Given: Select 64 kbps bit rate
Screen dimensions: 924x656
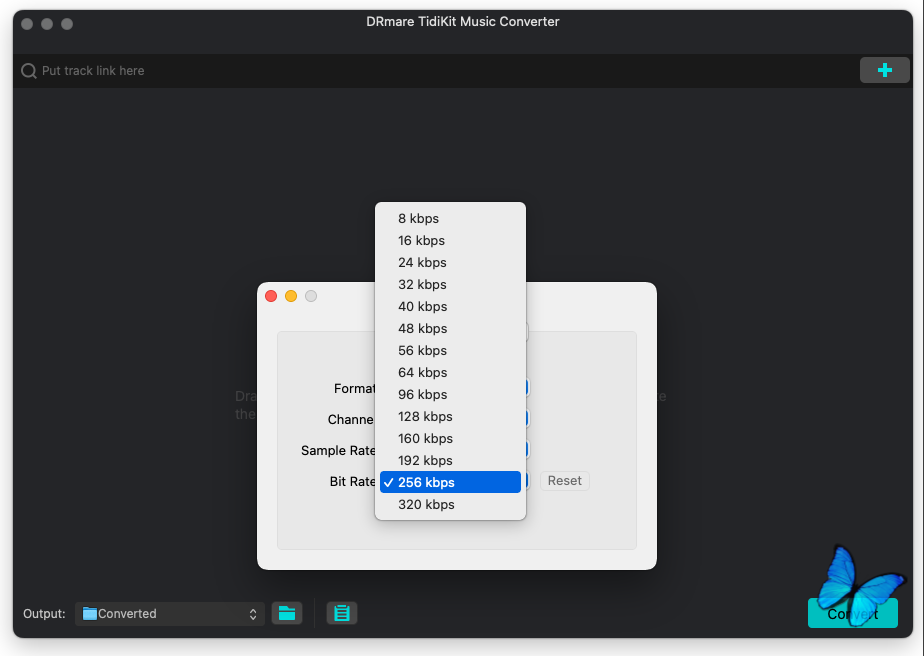Looking at the screenshot, I should tap(450, 372).
